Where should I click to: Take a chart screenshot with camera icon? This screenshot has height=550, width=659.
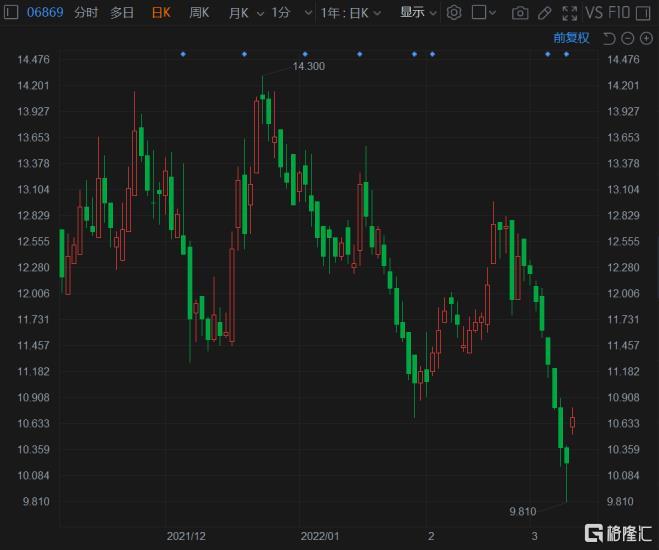coord(520,13)
